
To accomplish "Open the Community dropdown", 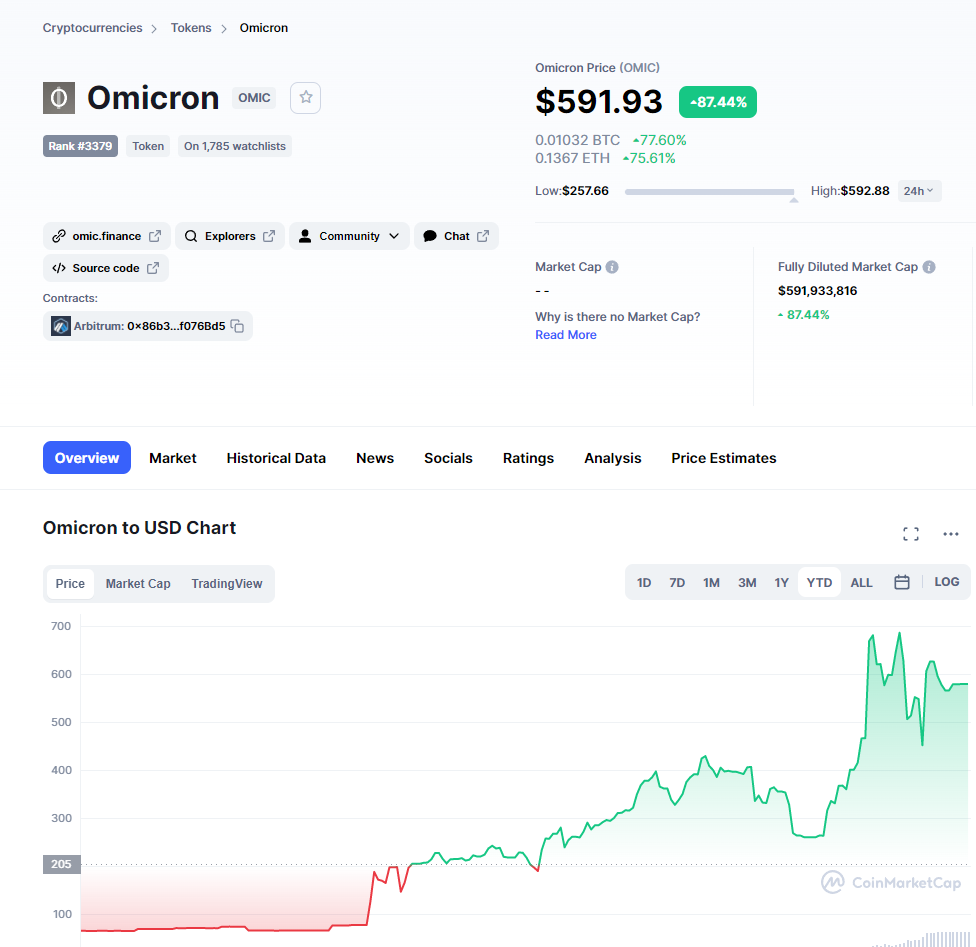I will click(349, 236).
